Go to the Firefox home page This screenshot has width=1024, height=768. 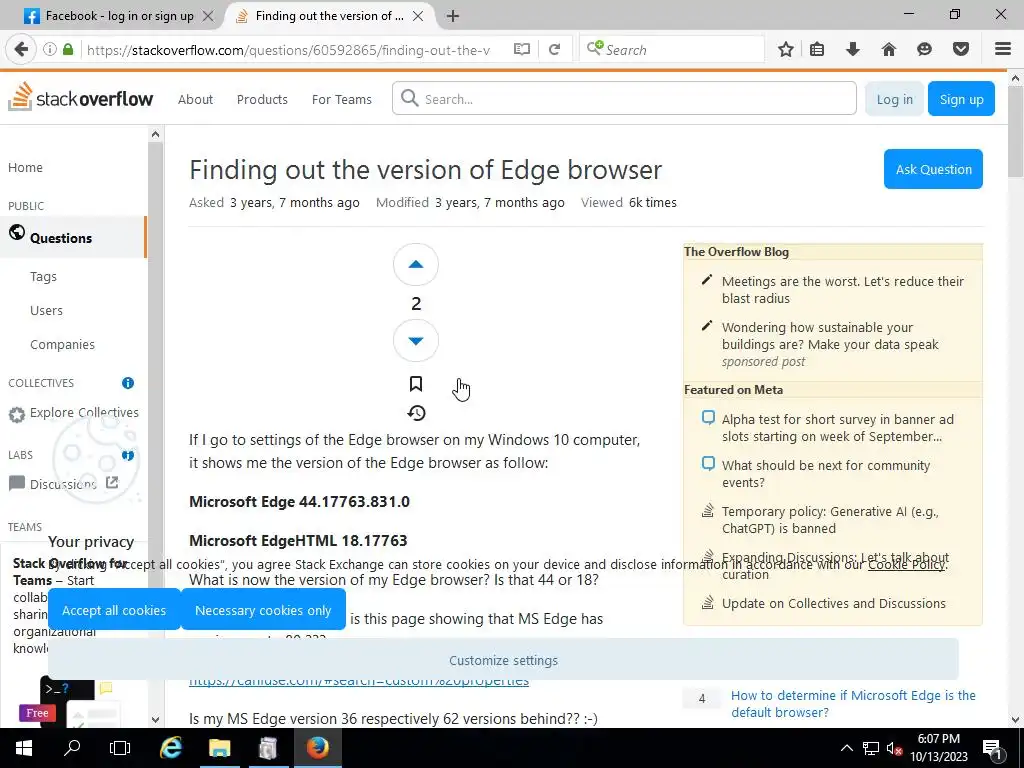(x=888, y=49)
